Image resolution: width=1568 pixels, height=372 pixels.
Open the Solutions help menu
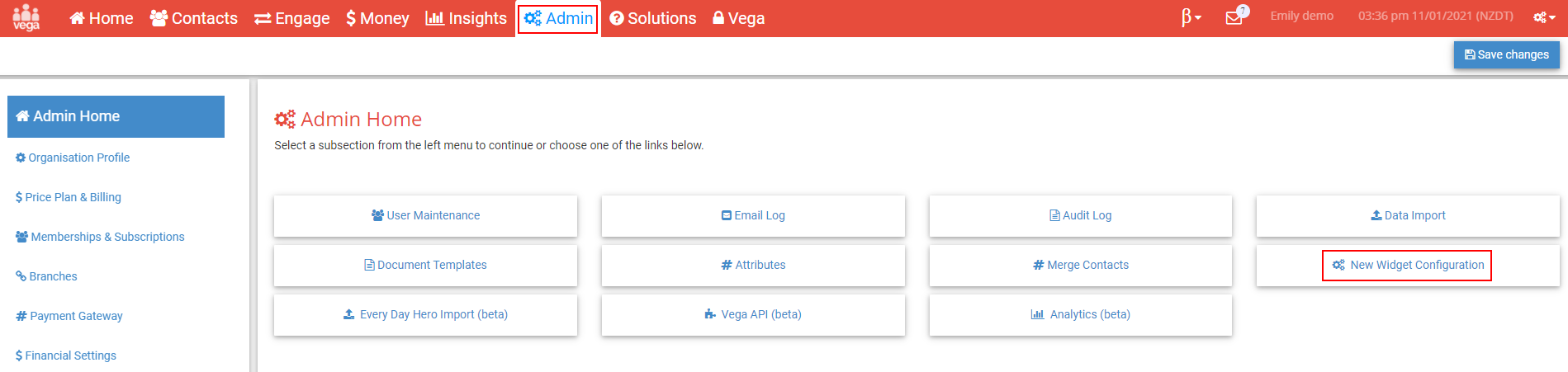pos(653,18)
